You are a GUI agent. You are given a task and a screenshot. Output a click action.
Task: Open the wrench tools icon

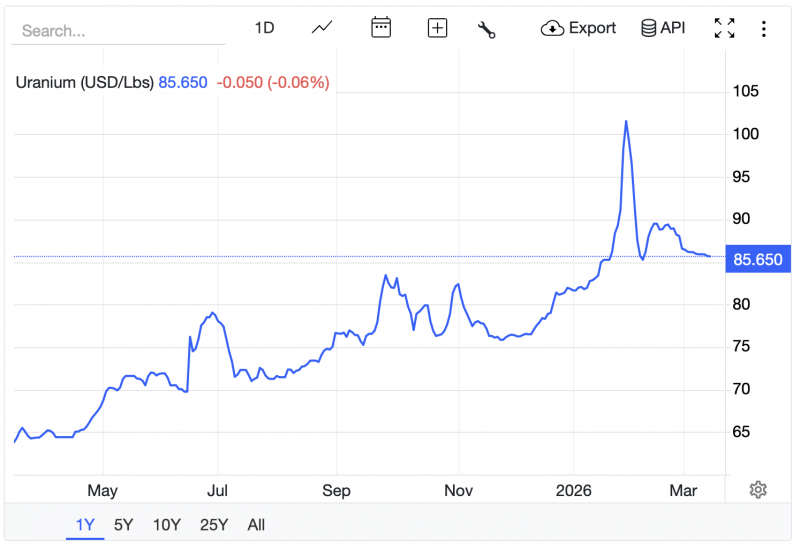click(487, 29)
